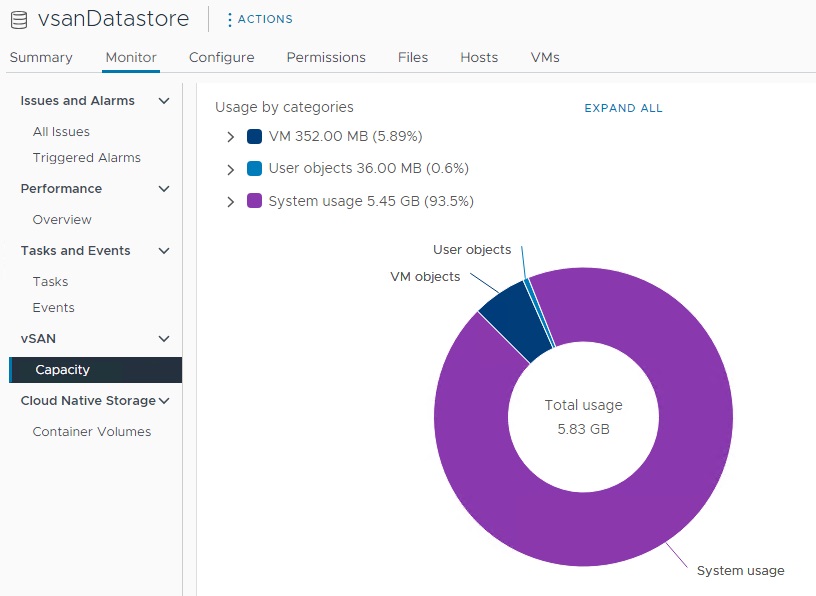Collapse the Issues and Alarms section
This screenshot has height=596, width=816.
(164, 101)
